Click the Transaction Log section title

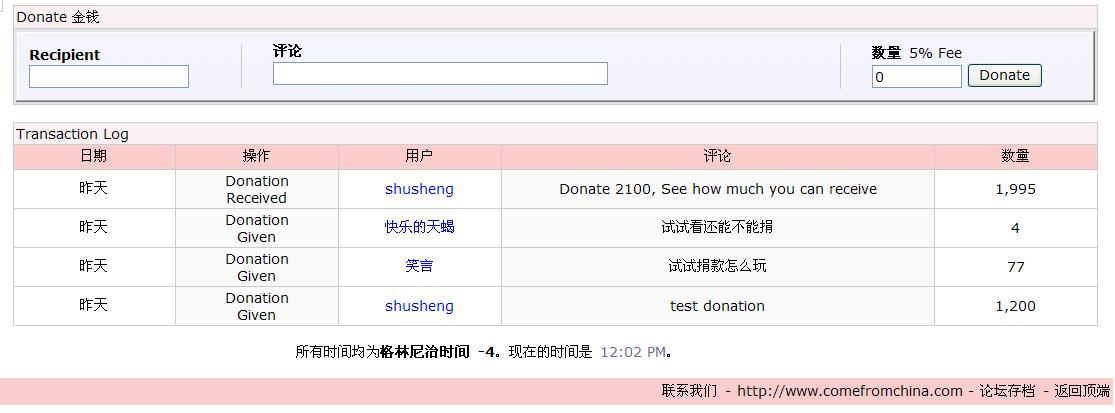72,134
